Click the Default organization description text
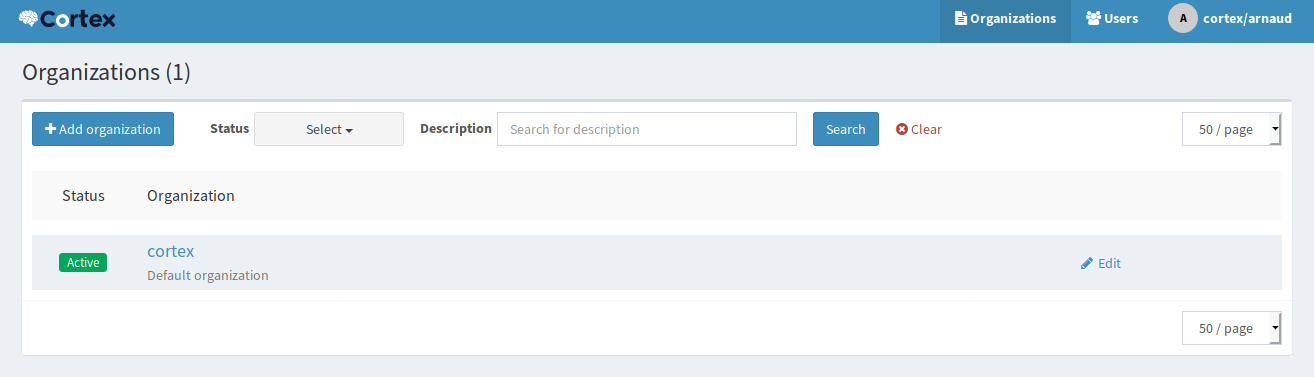The width and height of the screenshot is (1314, 377). 208,275
